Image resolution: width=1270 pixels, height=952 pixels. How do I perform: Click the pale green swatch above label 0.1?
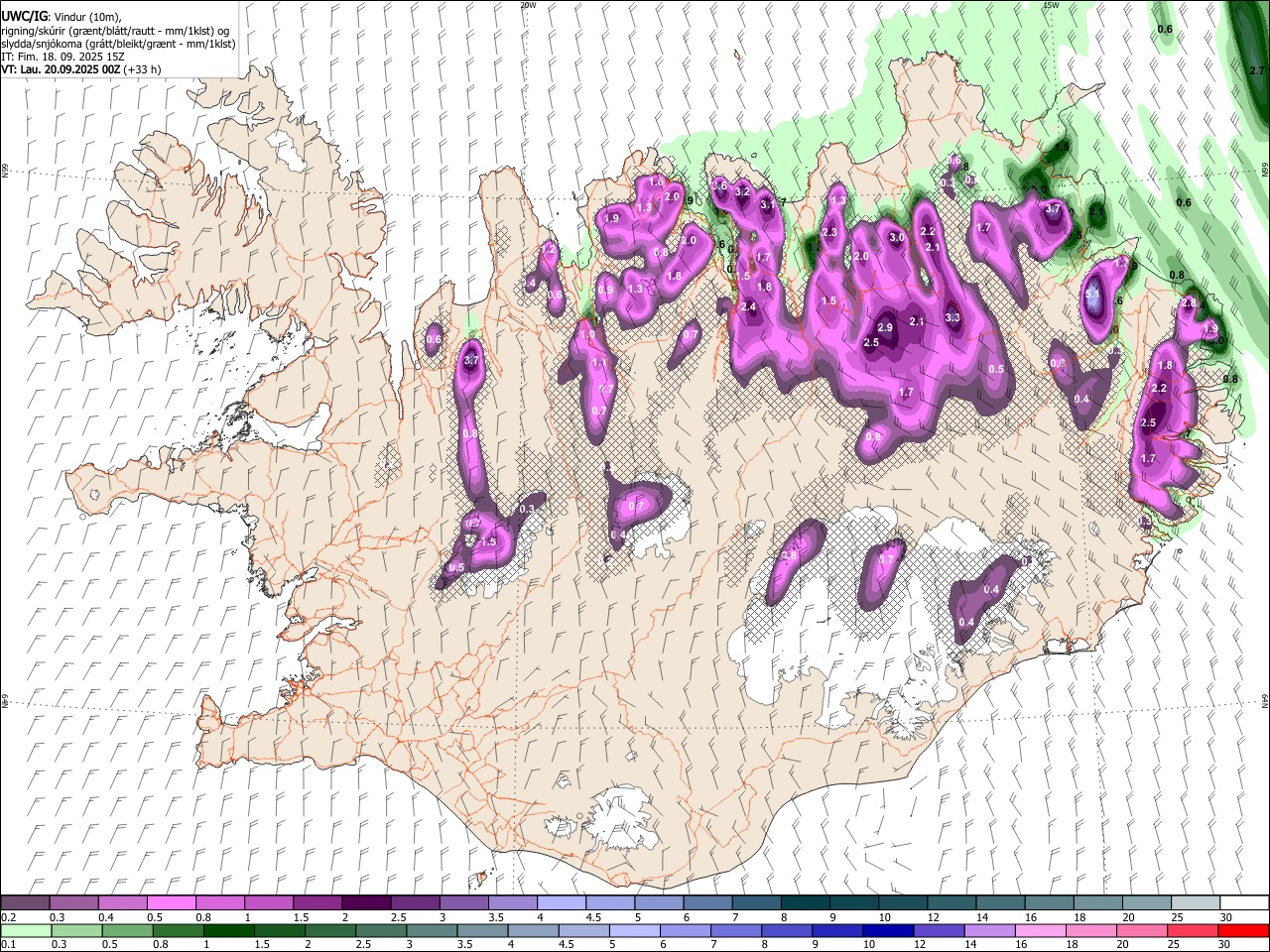pyautogui.click(x=26, y=930)
